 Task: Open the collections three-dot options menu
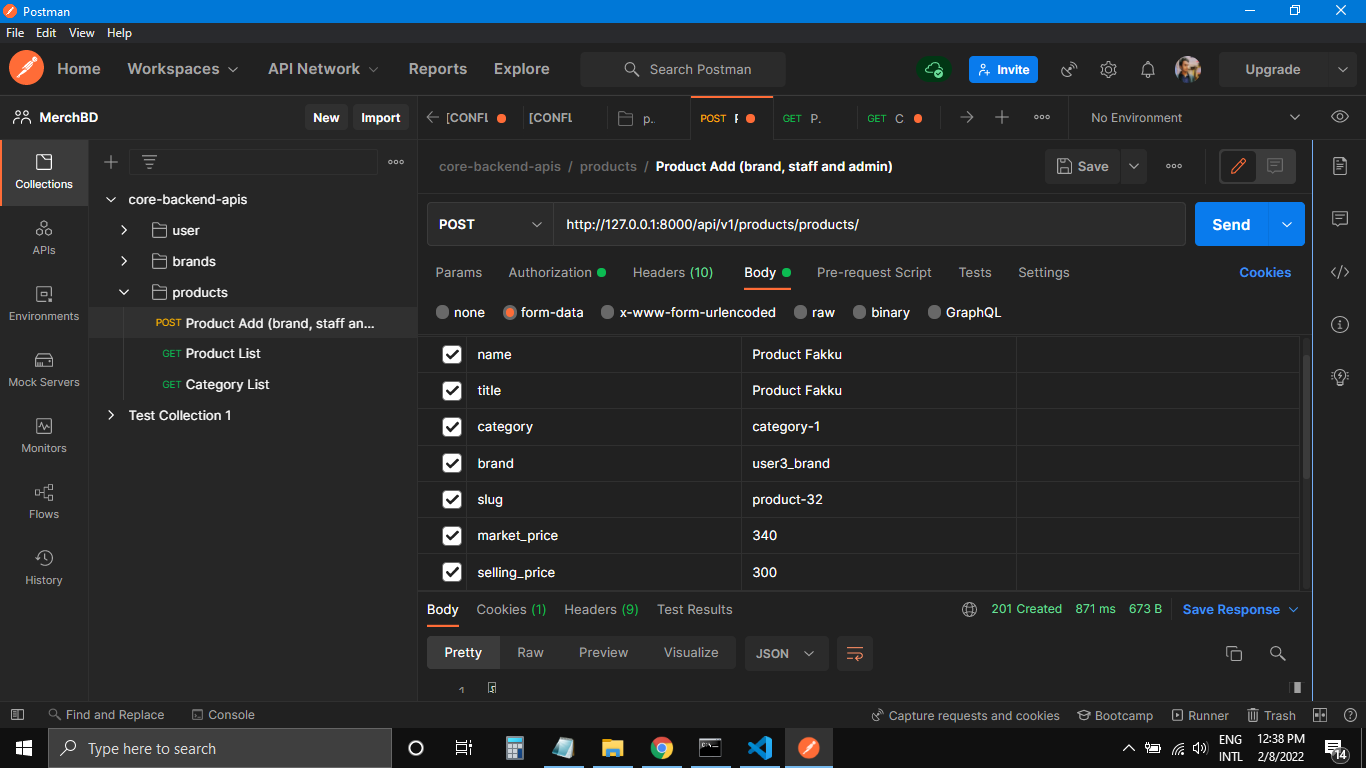click(x=396, y=162)
